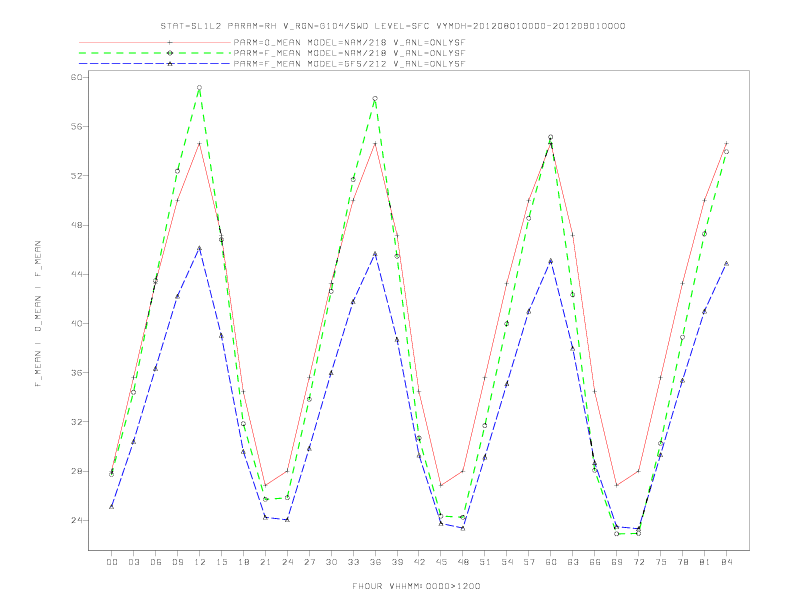Click blue triangle data point at hour 84
The width and height of the screenshot is (792, 612).
(x=727, y=264)
